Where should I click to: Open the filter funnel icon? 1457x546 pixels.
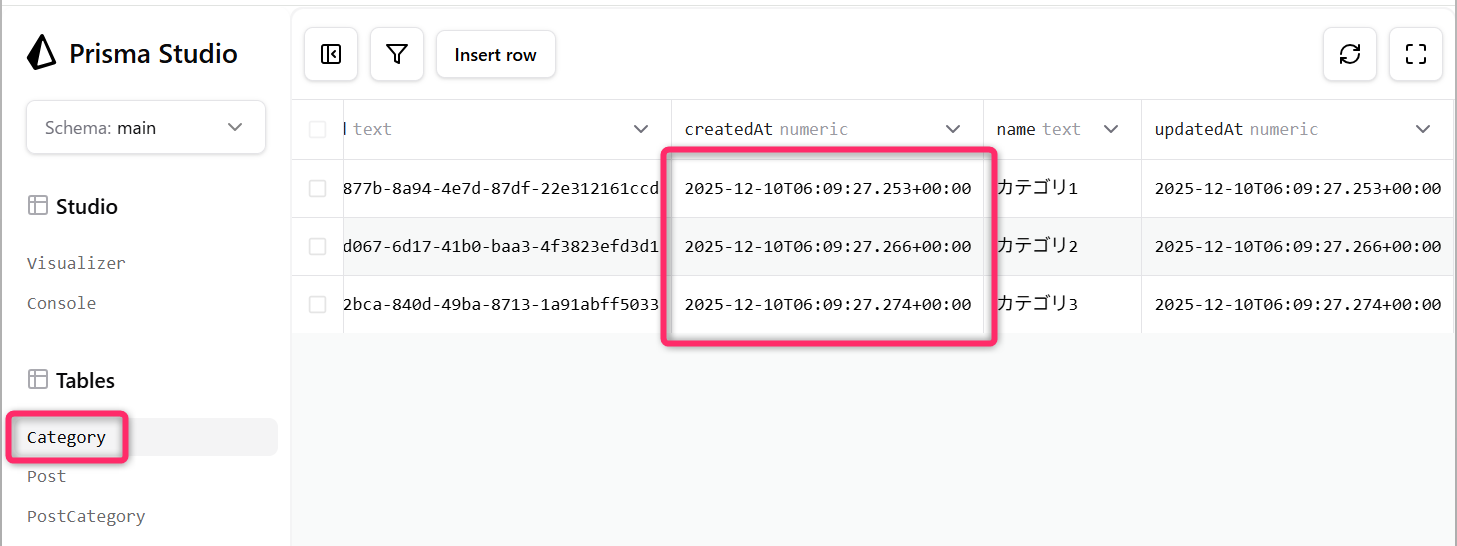(397, 54)
